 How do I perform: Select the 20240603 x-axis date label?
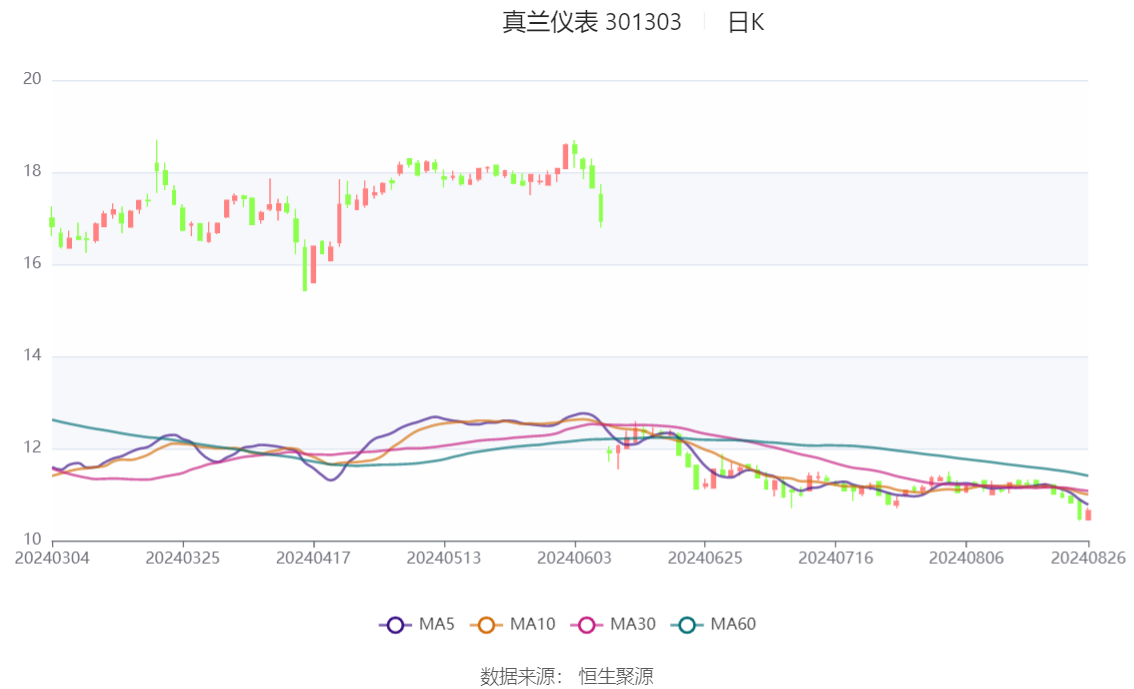(x=574, y=557)
